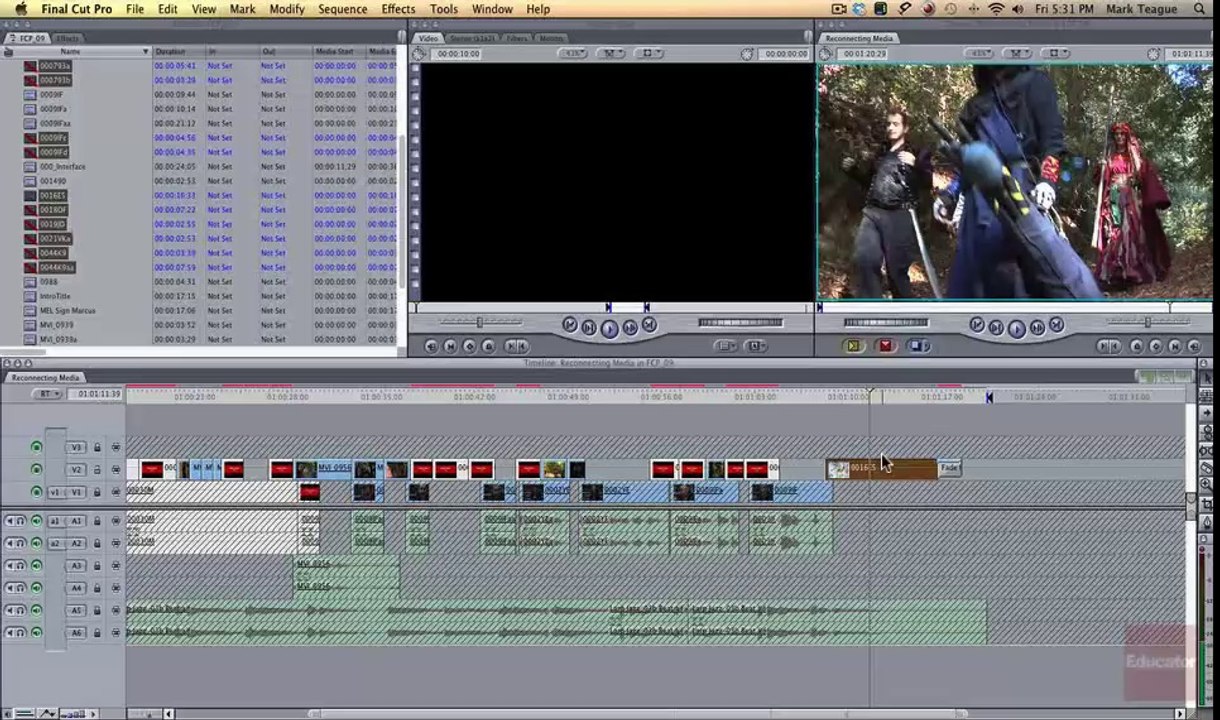The image size is (1220, 720).
Task: Click the Viewer duration timecode field
Action: [x=457, y=53]
